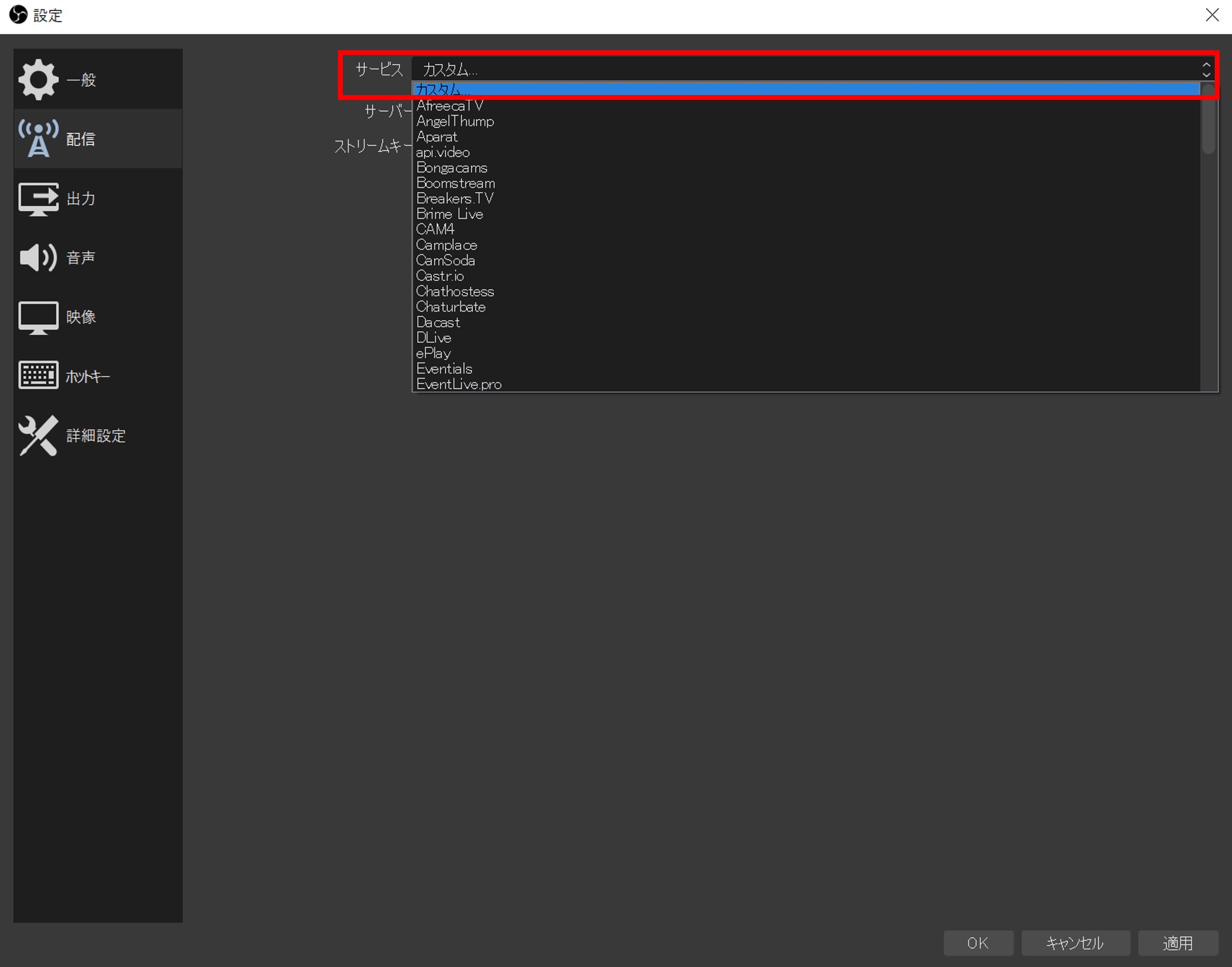Click the サービス combo box showing カスタム...
Image resolution: width=1232 pixels, height=967 pixels.
pyautogui.click(x=814, y=70)
